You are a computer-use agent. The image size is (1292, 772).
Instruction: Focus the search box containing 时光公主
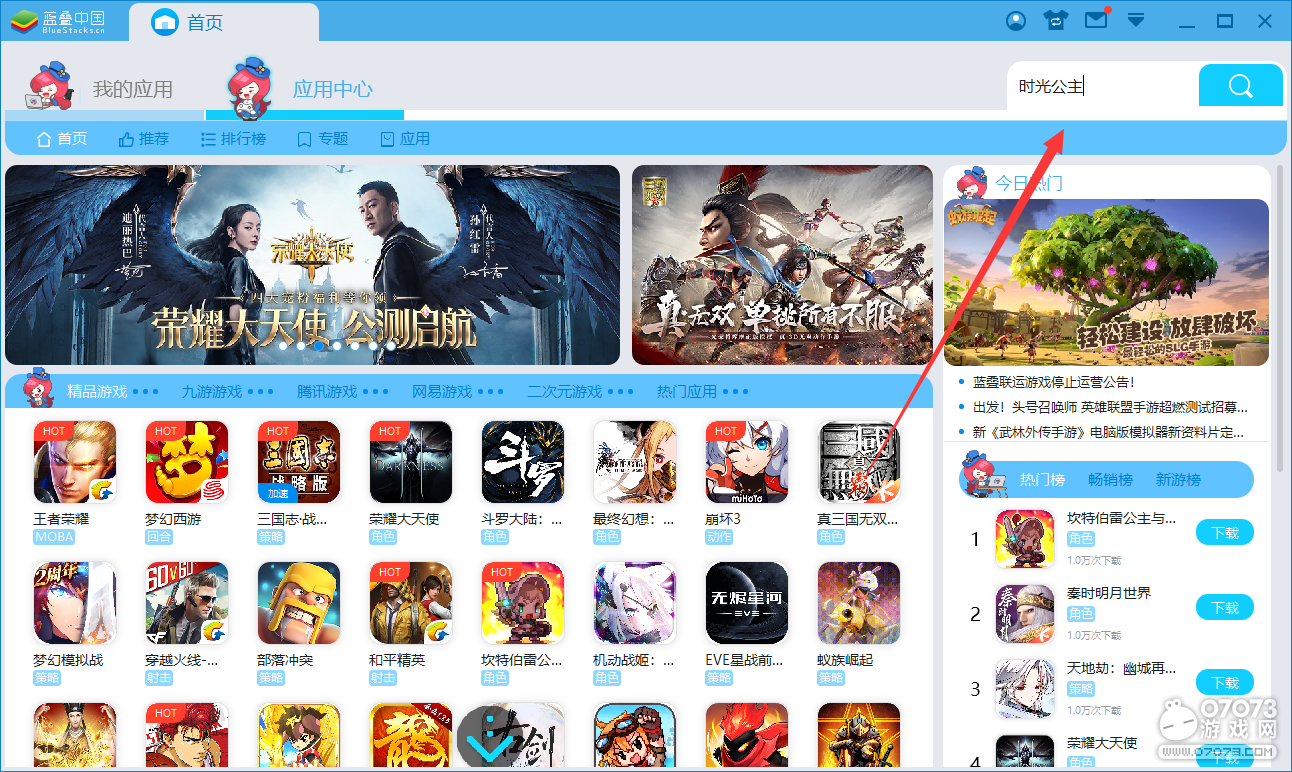click(x=1102, y=86)
